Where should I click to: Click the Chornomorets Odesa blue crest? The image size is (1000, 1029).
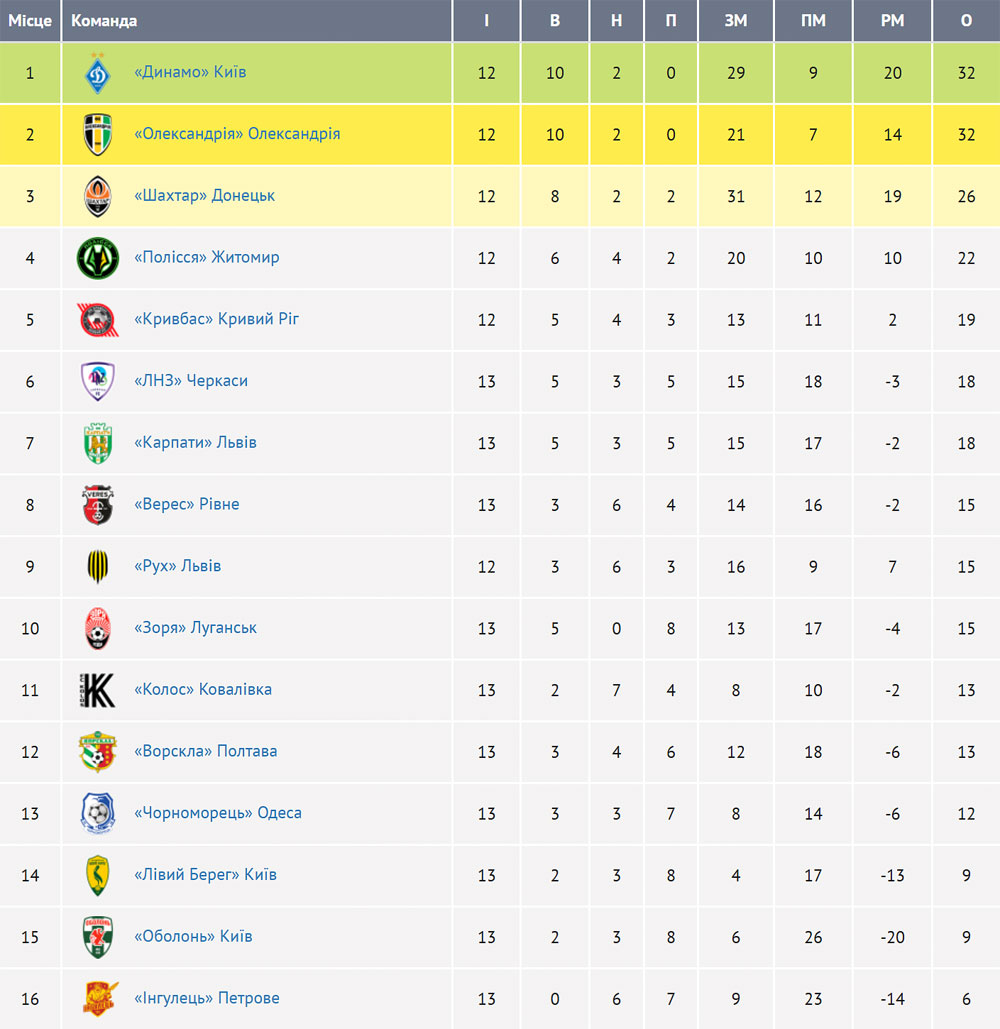pos(98,813)
